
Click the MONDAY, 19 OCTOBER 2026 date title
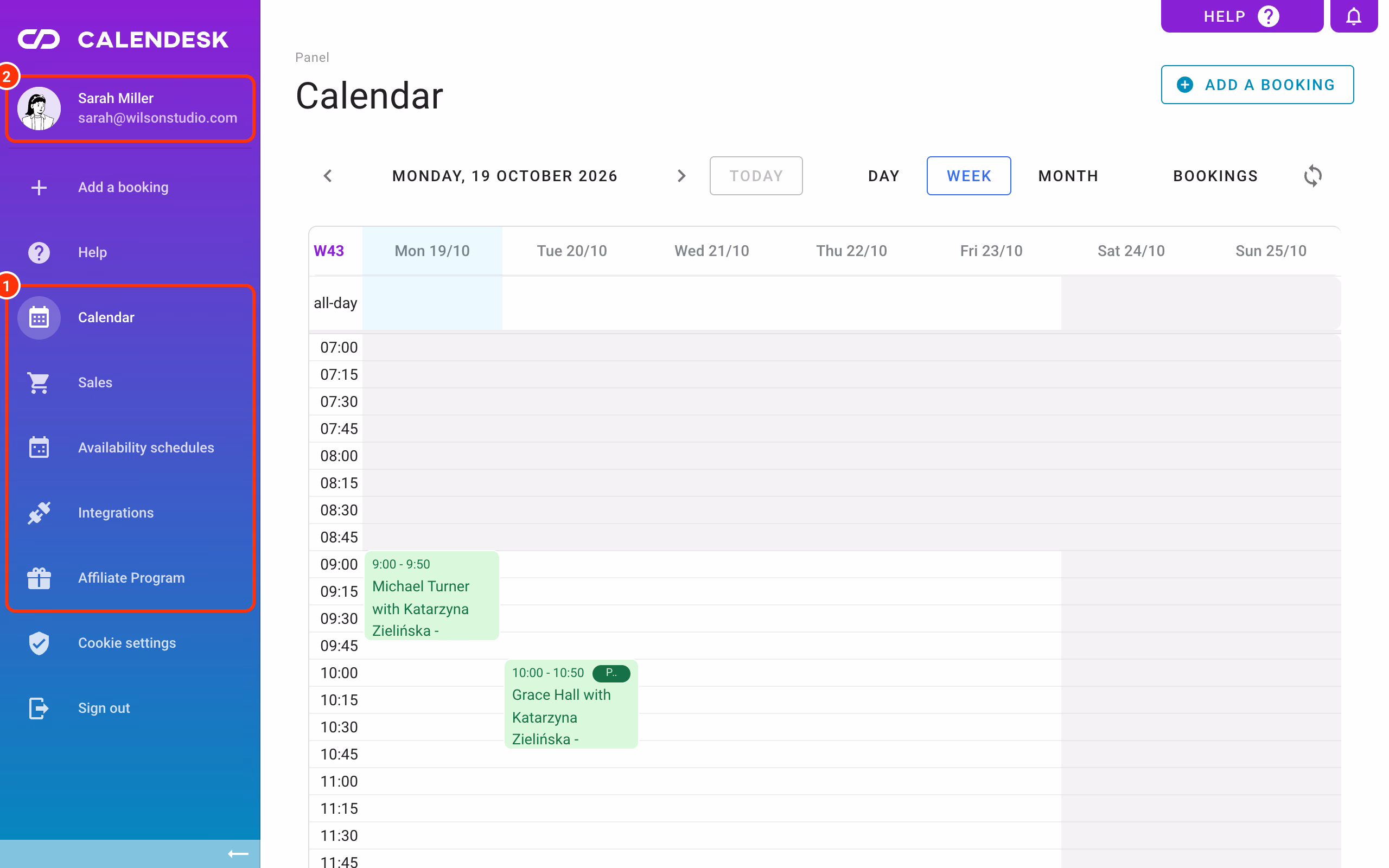(505, 176)
